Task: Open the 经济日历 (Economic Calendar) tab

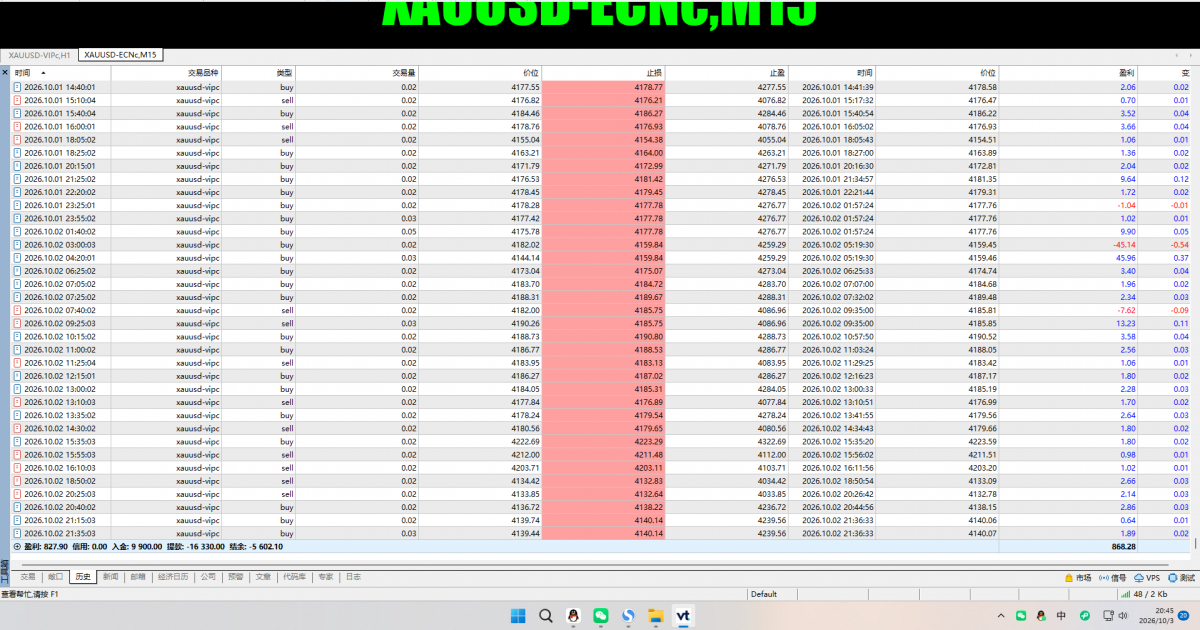Action: pos(173,577)
